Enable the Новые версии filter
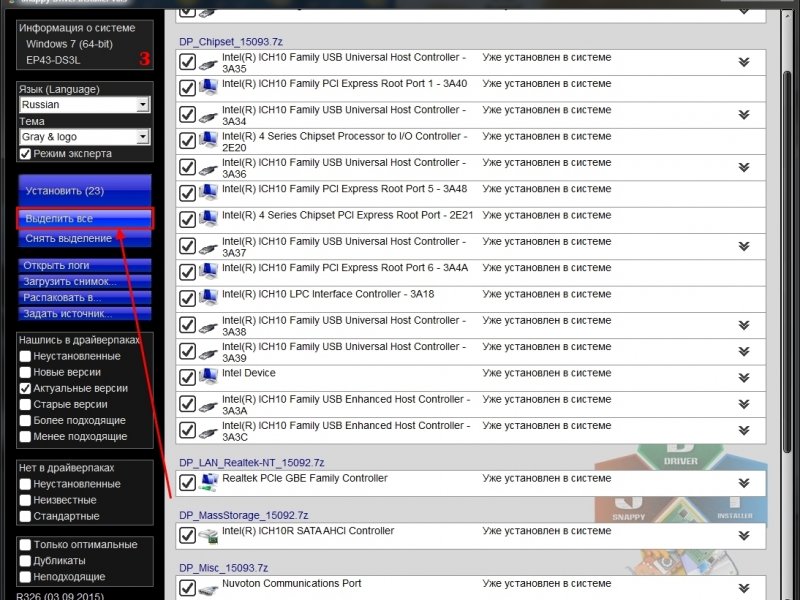Image resolution: width=800 pixels, height=600 pixels. pos(25,372)
